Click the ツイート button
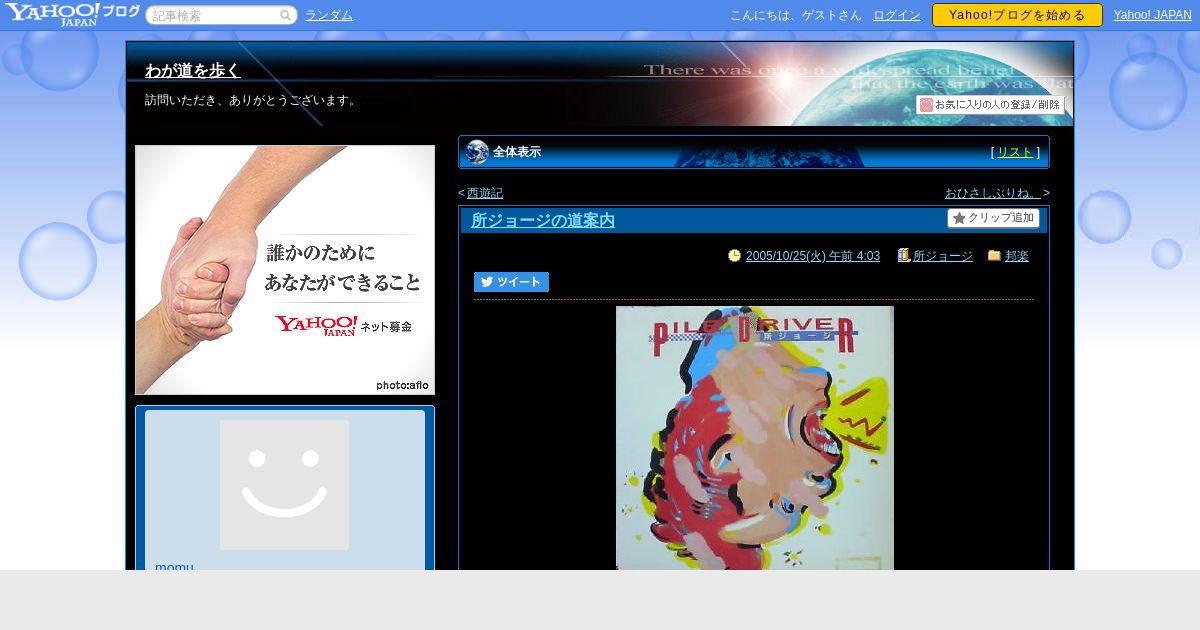Viewport: 1200px width, 630px height. (x=511, y=282)
